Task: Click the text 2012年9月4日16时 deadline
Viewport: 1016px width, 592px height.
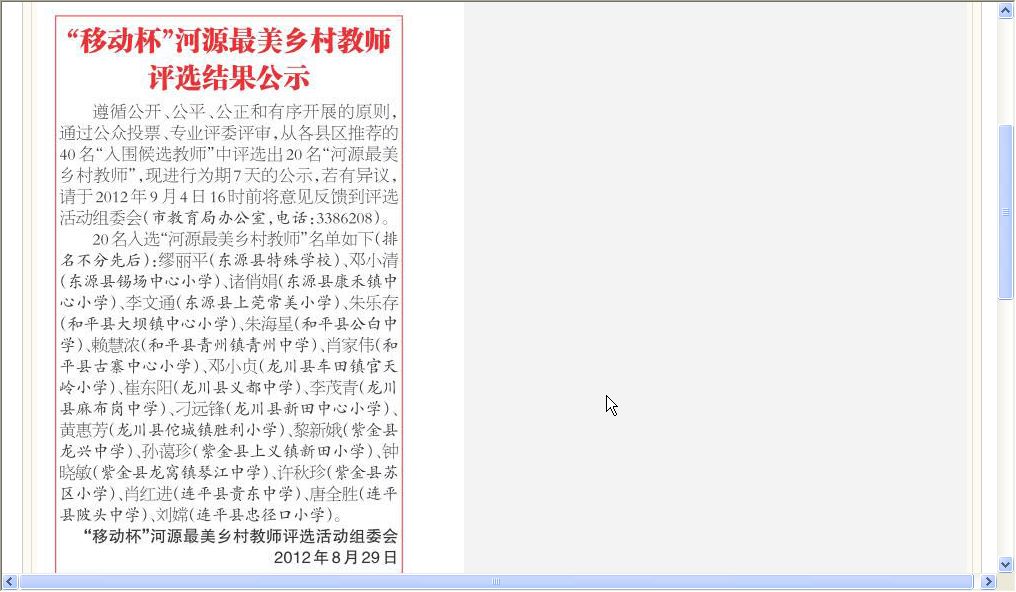Action: point(174,197)
